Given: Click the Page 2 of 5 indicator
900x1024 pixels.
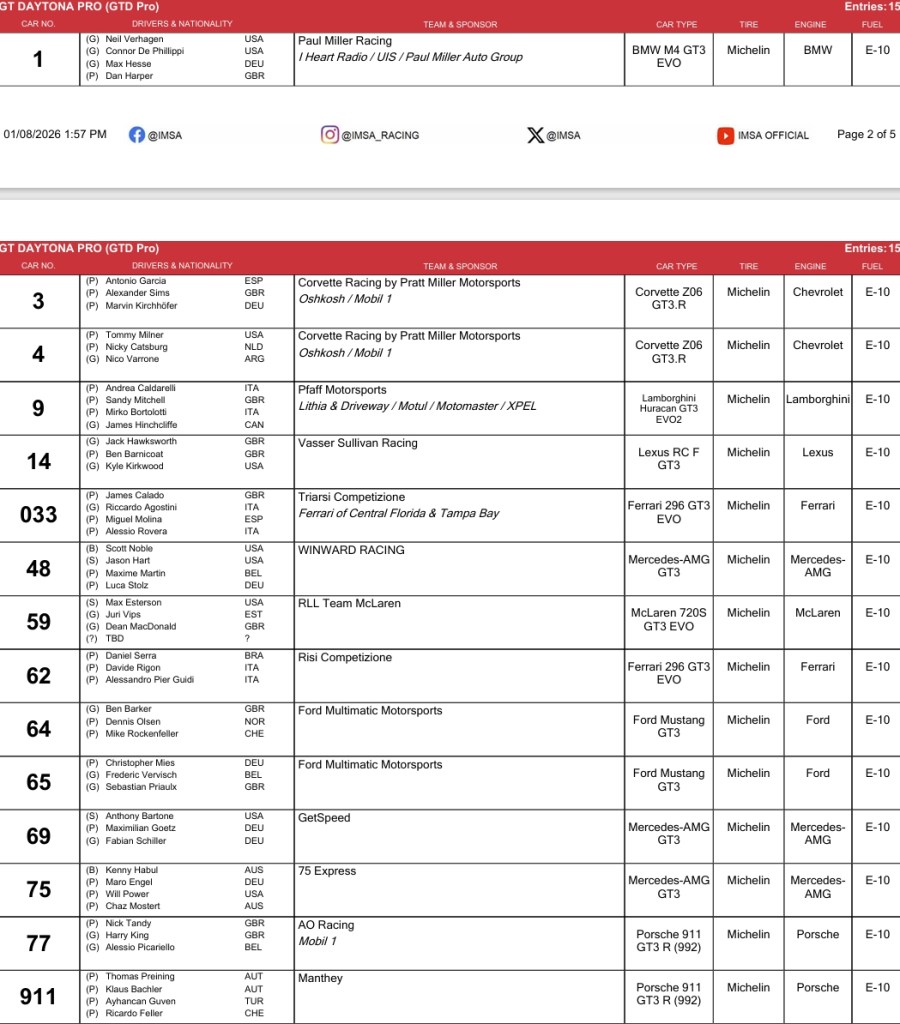Looking at the screenshot, I should (866, 135).
